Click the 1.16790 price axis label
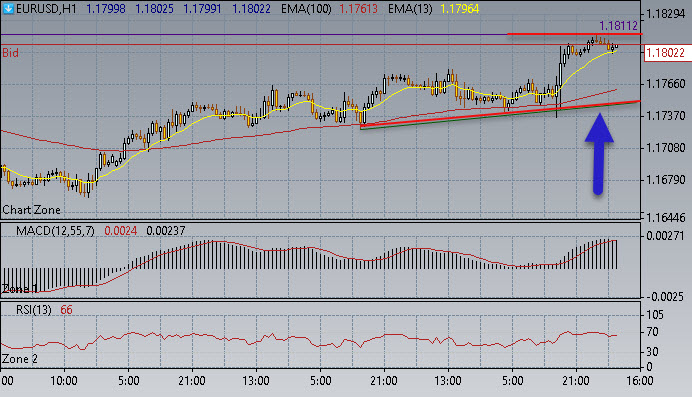This screenshot has height=397, width=692. click(666, 180)
